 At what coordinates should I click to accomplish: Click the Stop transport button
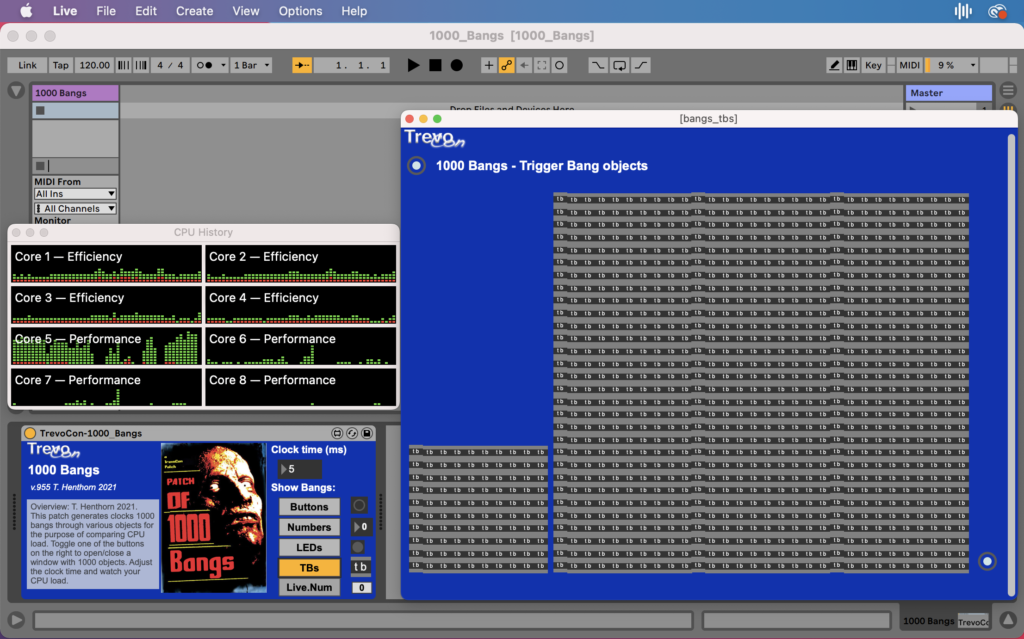(435, 65)
